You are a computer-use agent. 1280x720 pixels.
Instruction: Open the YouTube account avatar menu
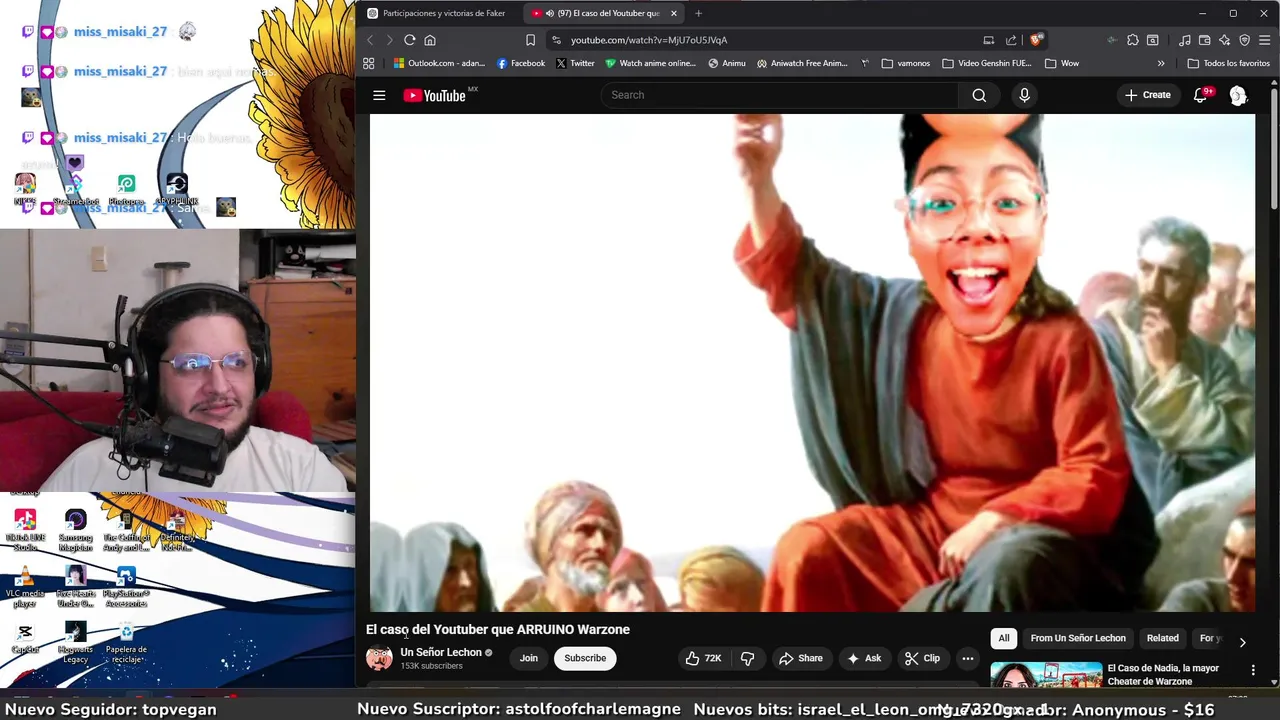tap(1238, 95)
